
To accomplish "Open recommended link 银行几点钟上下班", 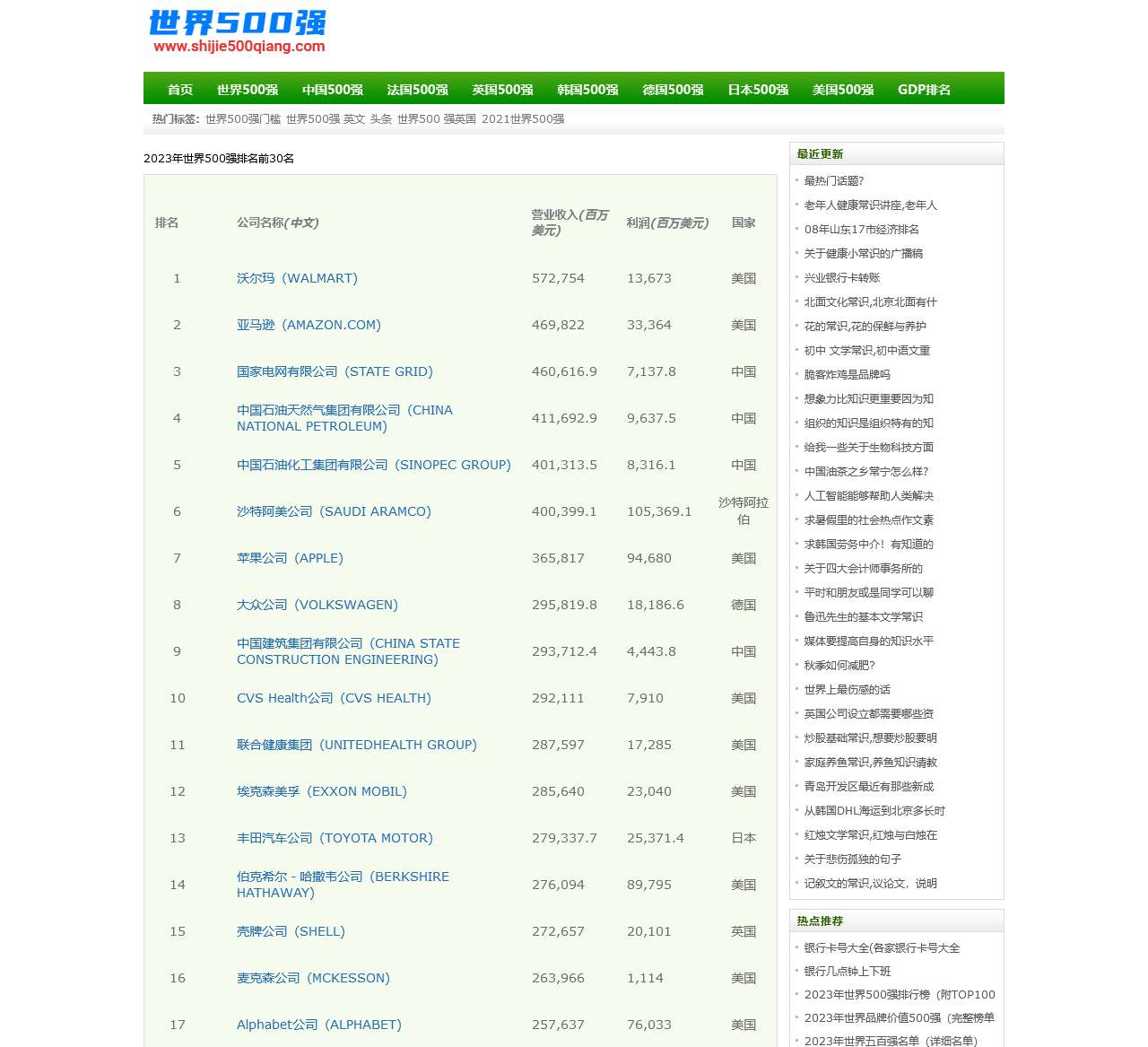I will [848, 971].
